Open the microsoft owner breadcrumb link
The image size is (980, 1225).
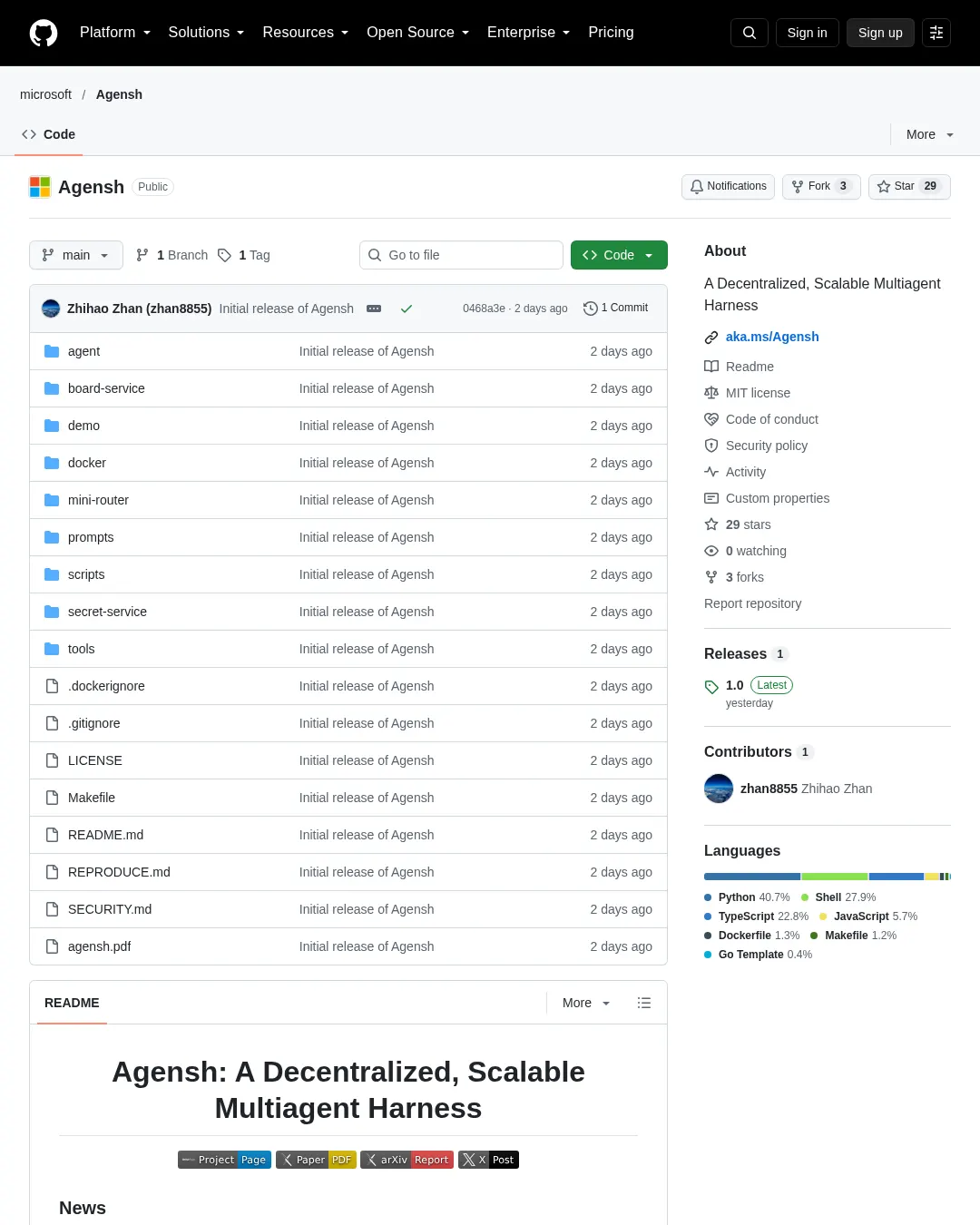(x=45, y=94)
